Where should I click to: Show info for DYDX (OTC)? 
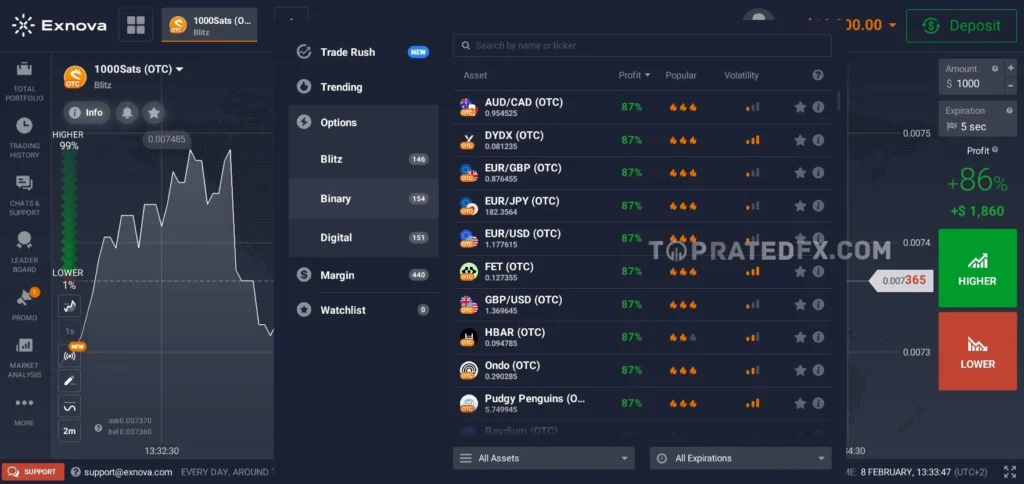tap(818, 140)
